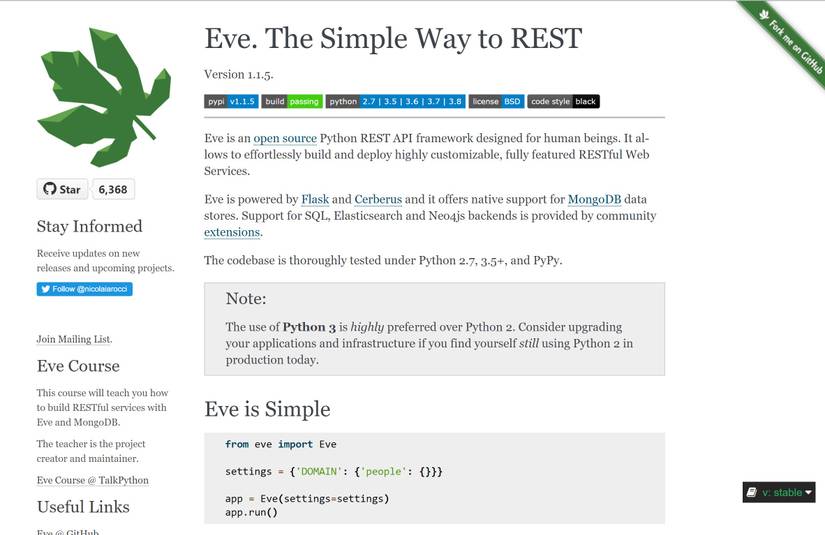
Task: Open the 6,368 stargazers count
Action: (113, 189)
